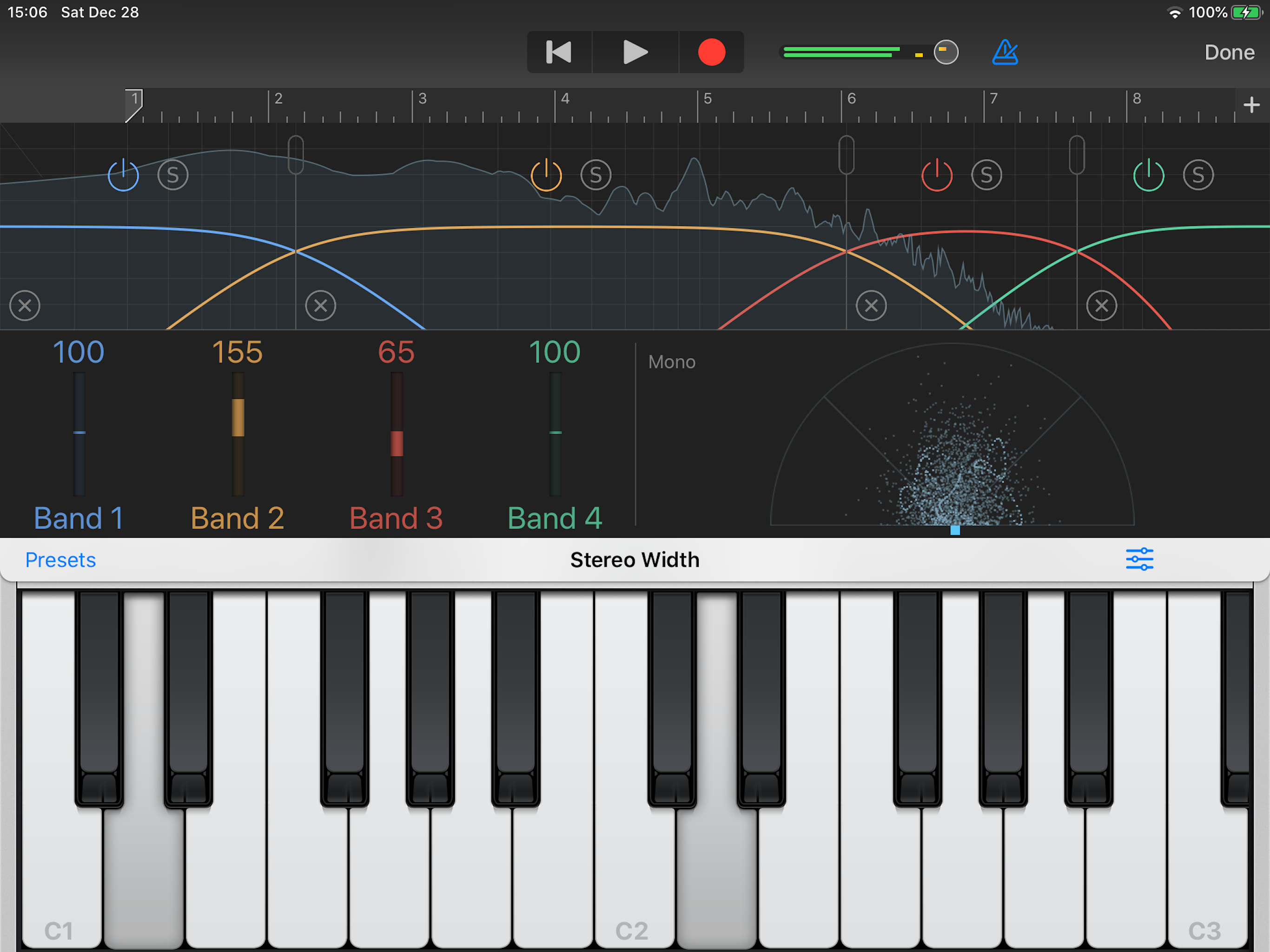
Task: Open the Presets menu
Action: [60, 560]
